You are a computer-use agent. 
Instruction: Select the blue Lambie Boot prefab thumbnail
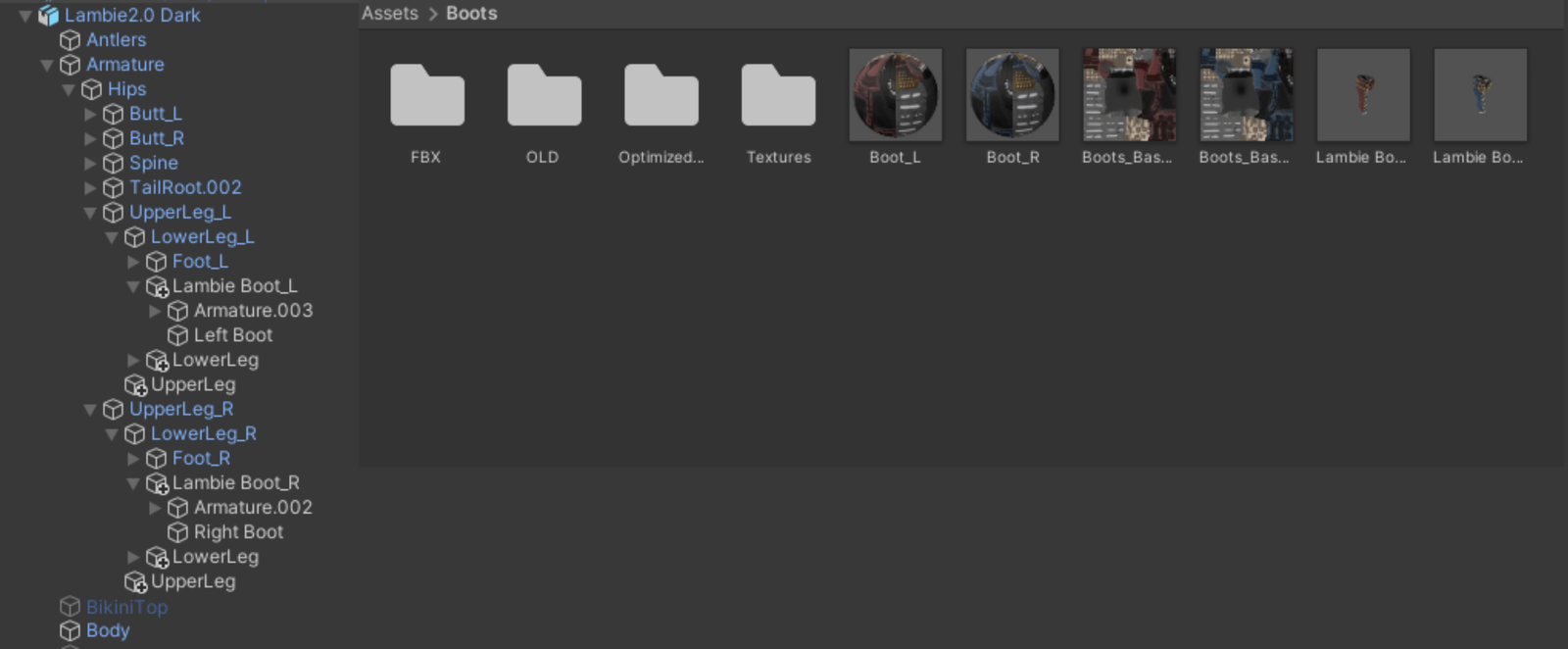point(1480,95)
